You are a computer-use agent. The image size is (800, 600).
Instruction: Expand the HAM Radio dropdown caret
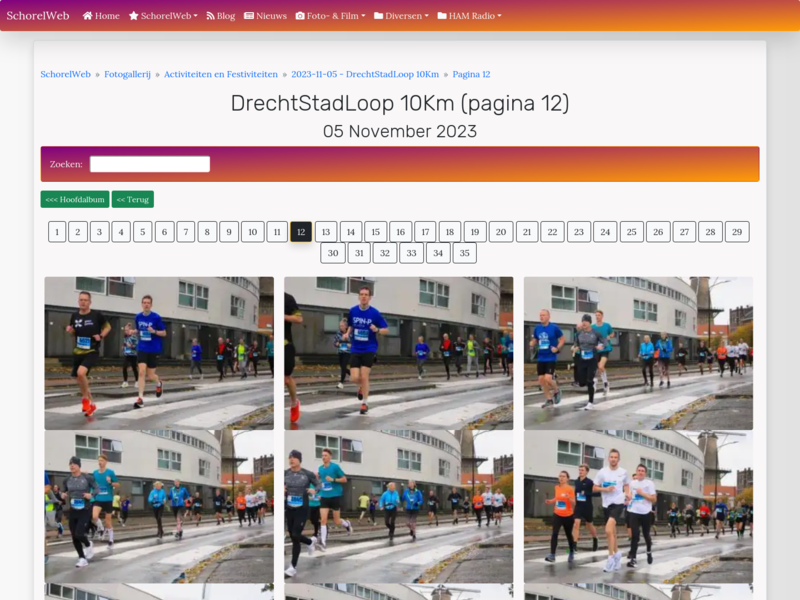(499, 16)
